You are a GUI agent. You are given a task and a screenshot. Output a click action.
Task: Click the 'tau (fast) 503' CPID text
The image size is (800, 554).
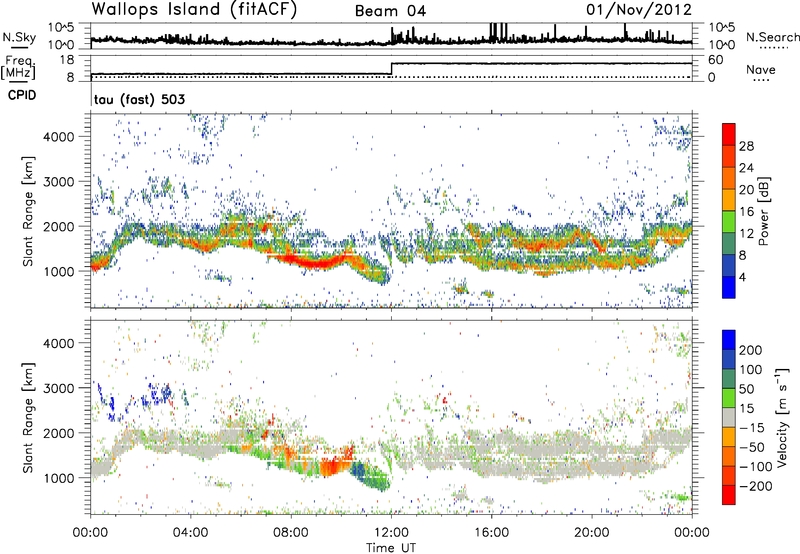[139, 99]
